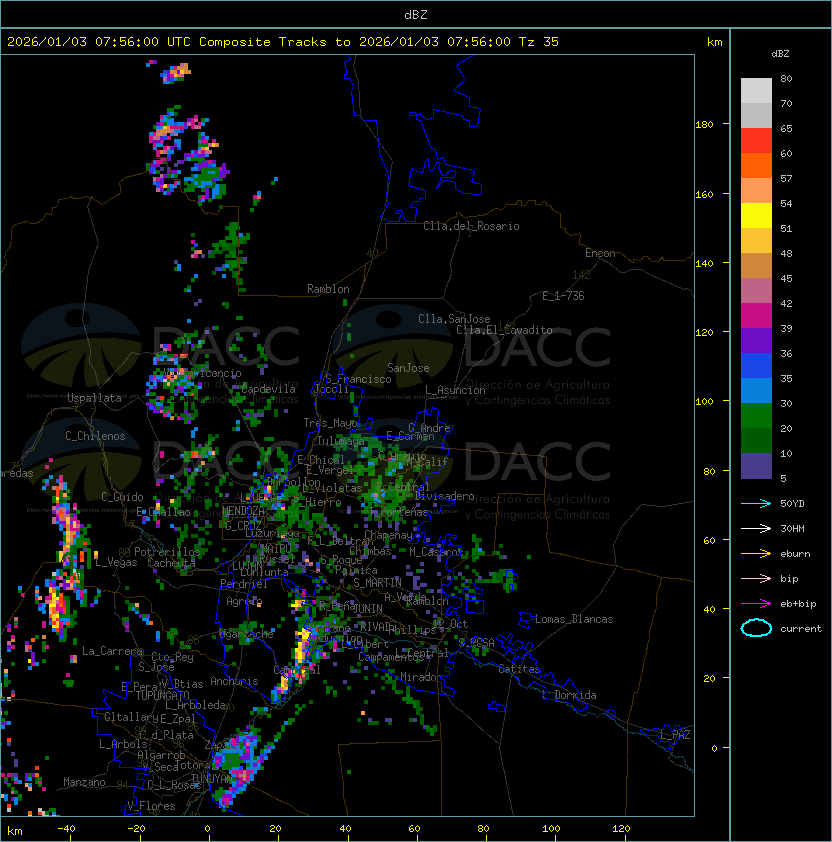The width and height of the screenshot is (832, 842).
Task: Click the TUNUYAN map label
Action: pos(212,779)
